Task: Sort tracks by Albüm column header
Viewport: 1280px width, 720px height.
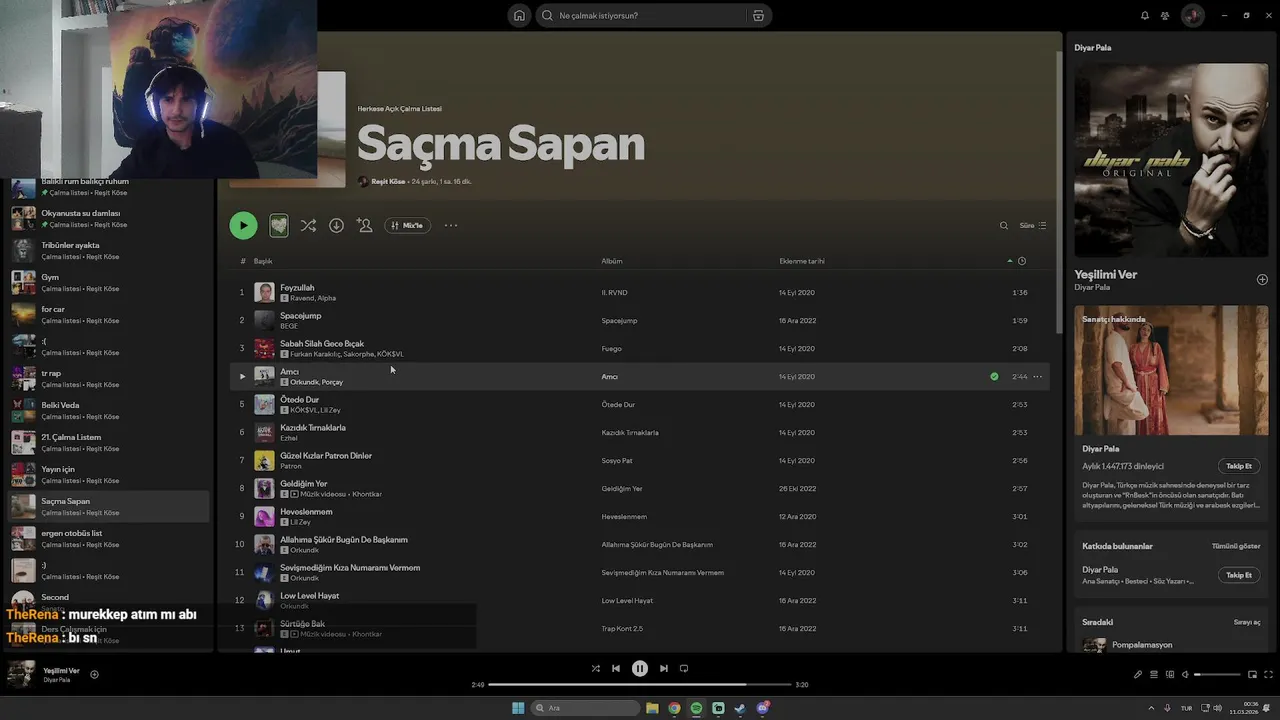Action: [612, 261]
